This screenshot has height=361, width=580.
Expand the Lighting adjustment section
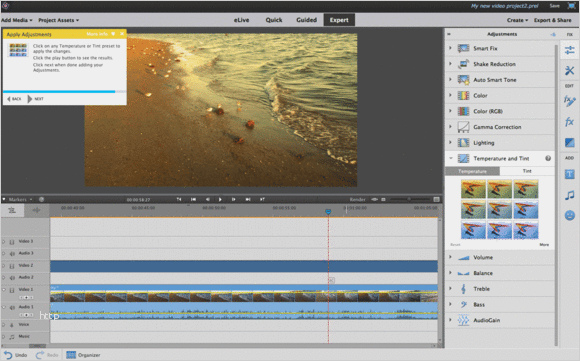coord(450,142)
